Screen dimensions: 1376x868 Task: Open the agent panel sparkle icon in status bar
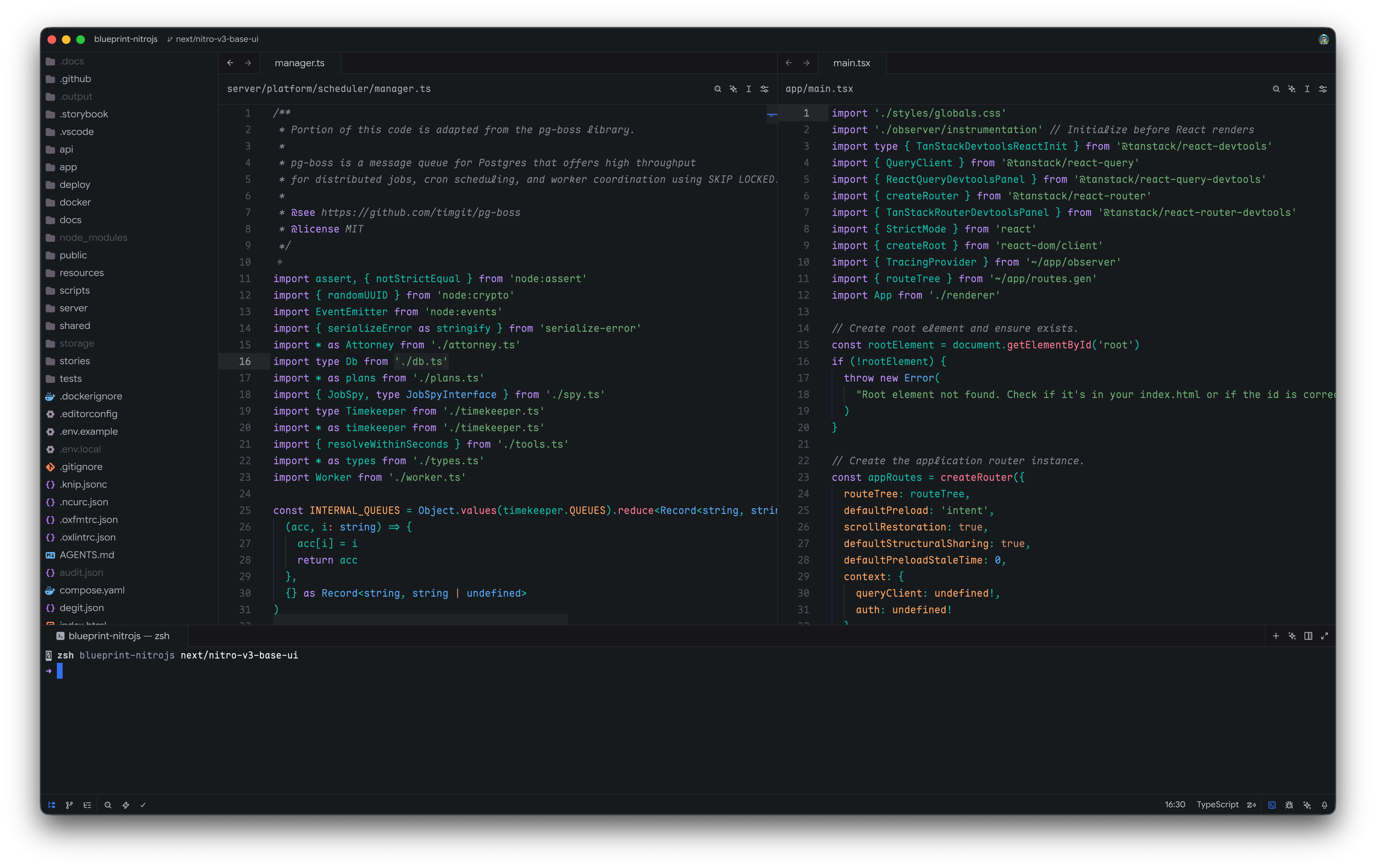1307,805
